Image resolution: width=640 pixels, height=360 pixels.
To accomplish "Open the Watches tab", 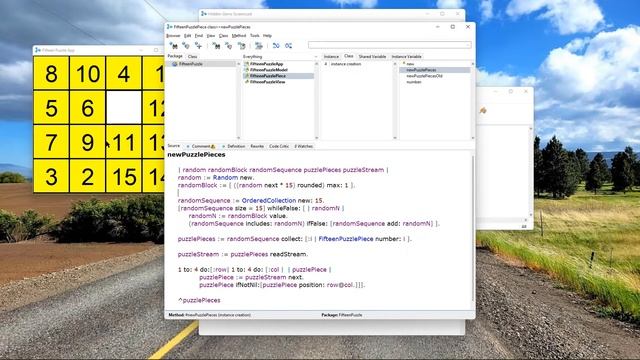I will click(x=303, y=146).
